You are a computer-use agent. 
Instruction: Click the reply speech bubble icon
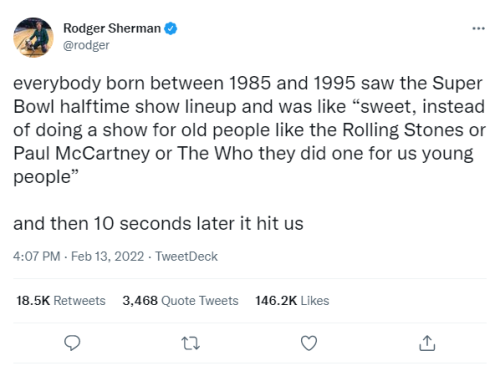pos(72,343)
